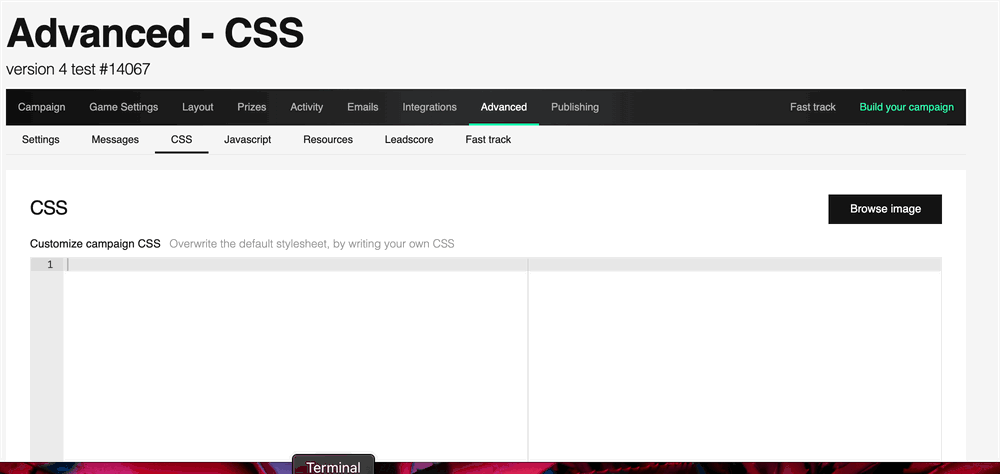Screen dimensions: 1000x474
Task: Open the Layout tab
Action: [197, 107]
